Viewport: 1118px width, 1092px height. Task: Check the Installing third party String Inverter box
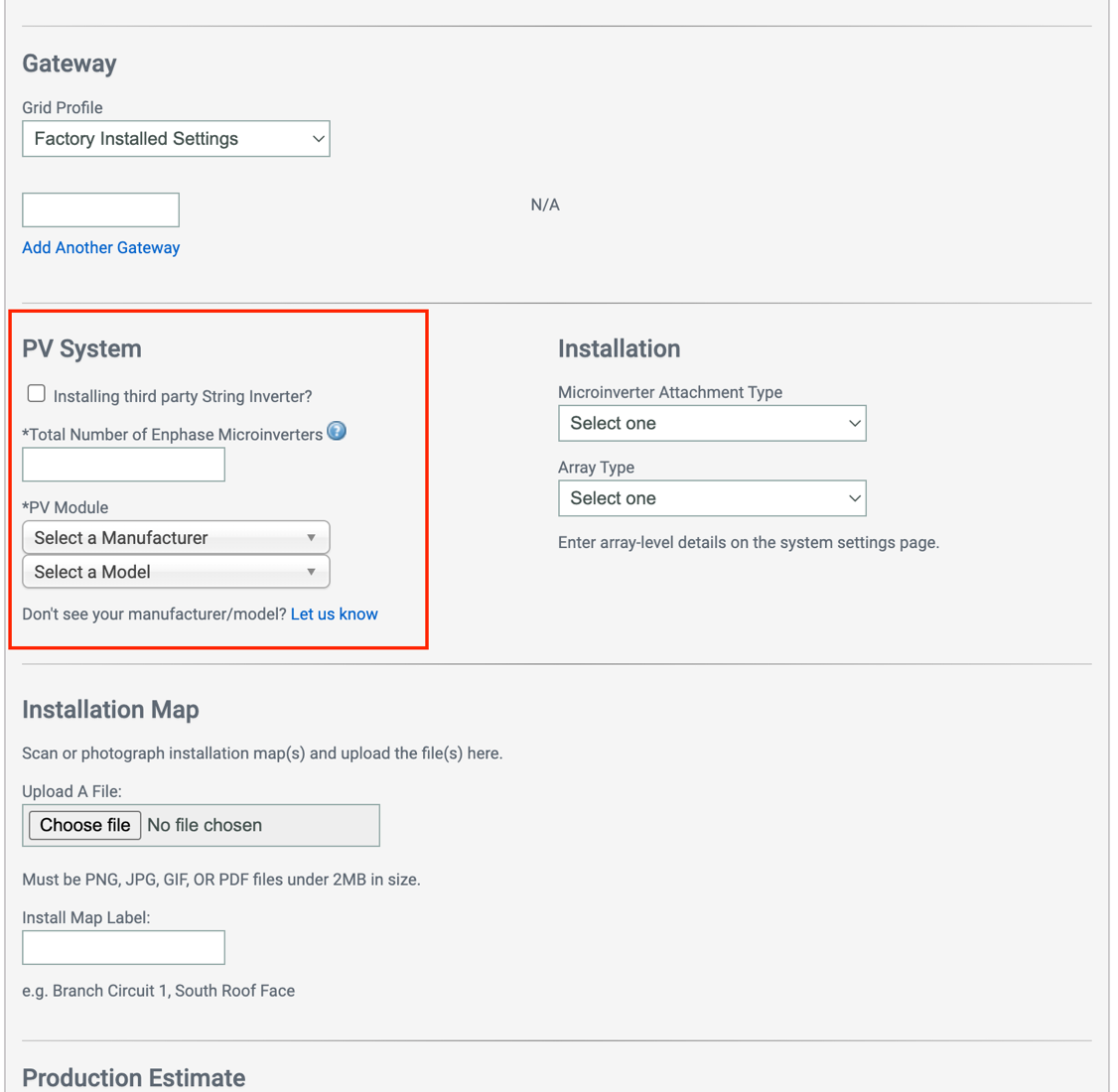(x=36, y=393)
